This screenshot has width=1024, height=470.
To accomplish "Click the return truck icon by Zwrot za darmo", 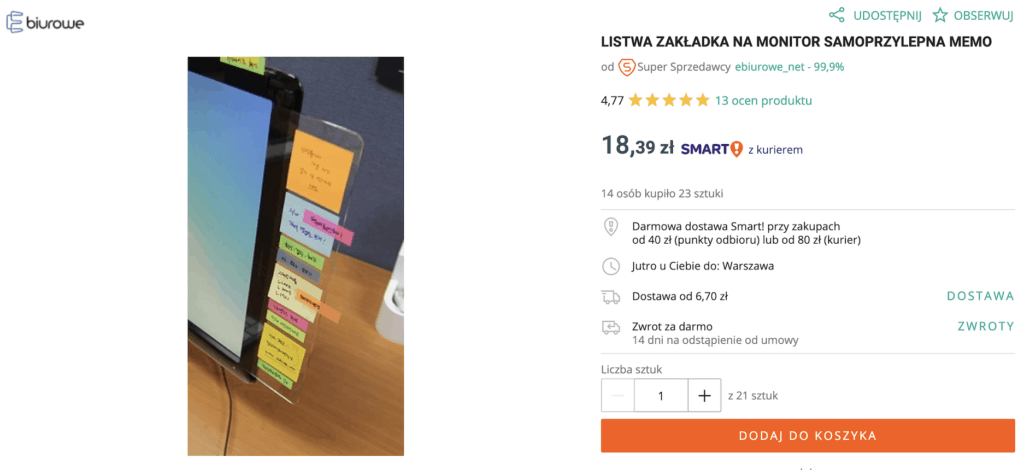I will tap(610, 327).
